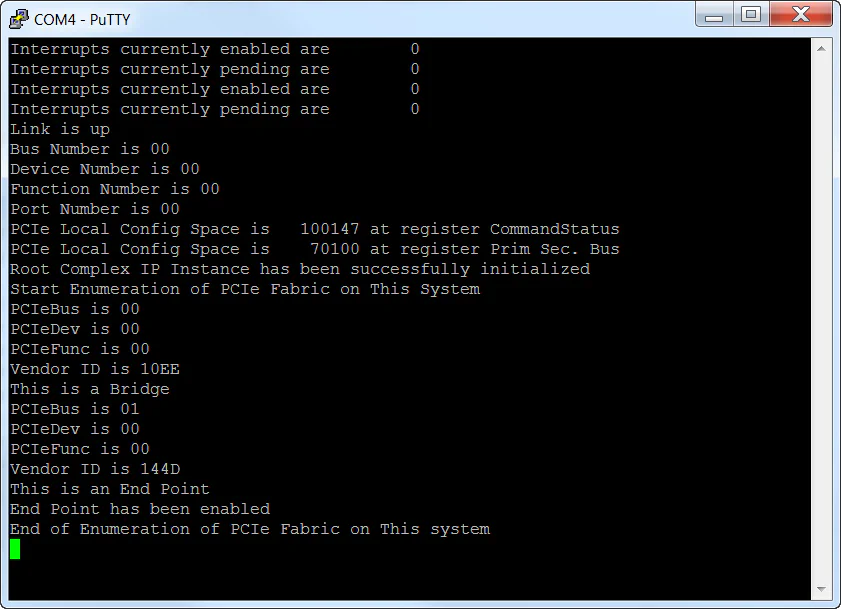
Task: Click the scrollbar down arrow
Action: 822,590
